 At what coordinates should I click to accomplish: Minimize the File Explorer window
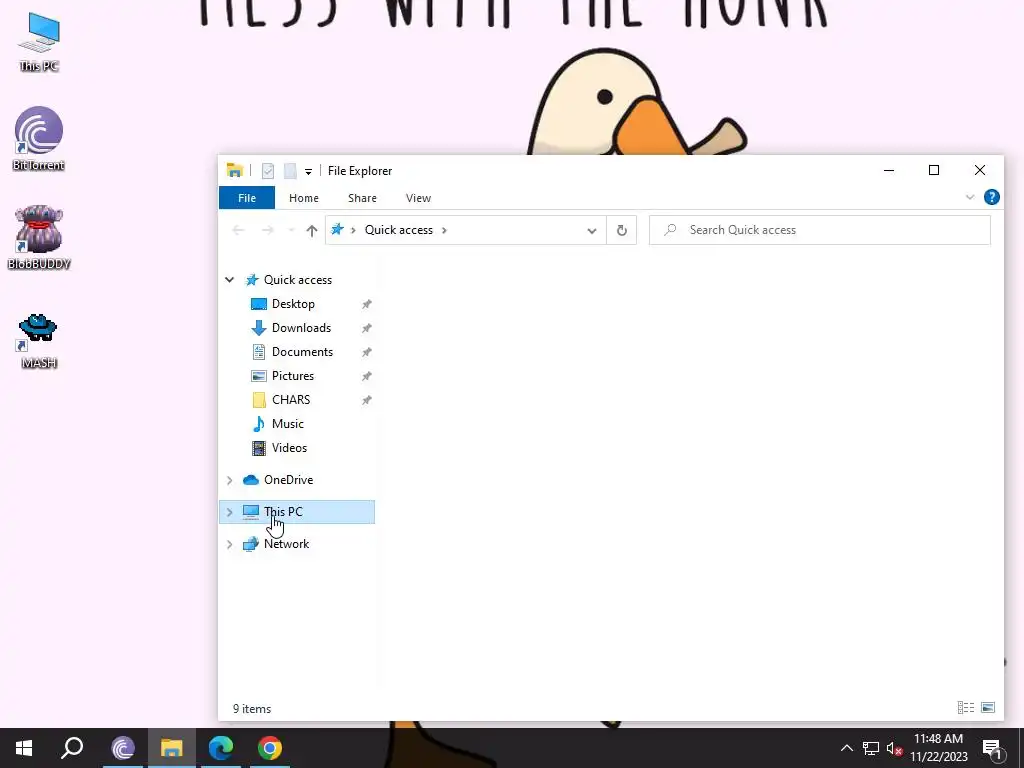889,170
